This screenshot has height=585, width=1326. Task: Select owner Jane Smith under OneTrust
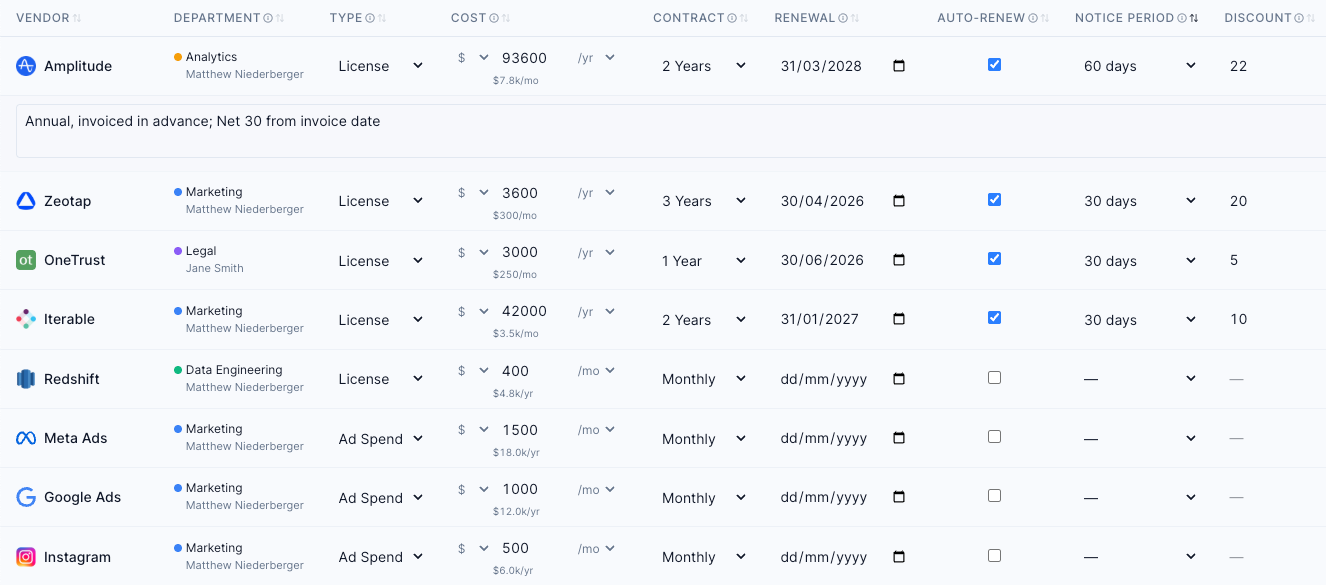point(214,268)
